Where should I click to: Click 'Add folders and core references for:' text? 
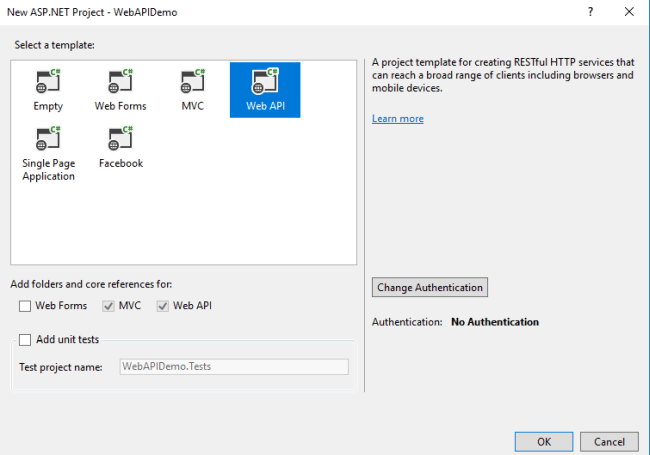point(91,284)
